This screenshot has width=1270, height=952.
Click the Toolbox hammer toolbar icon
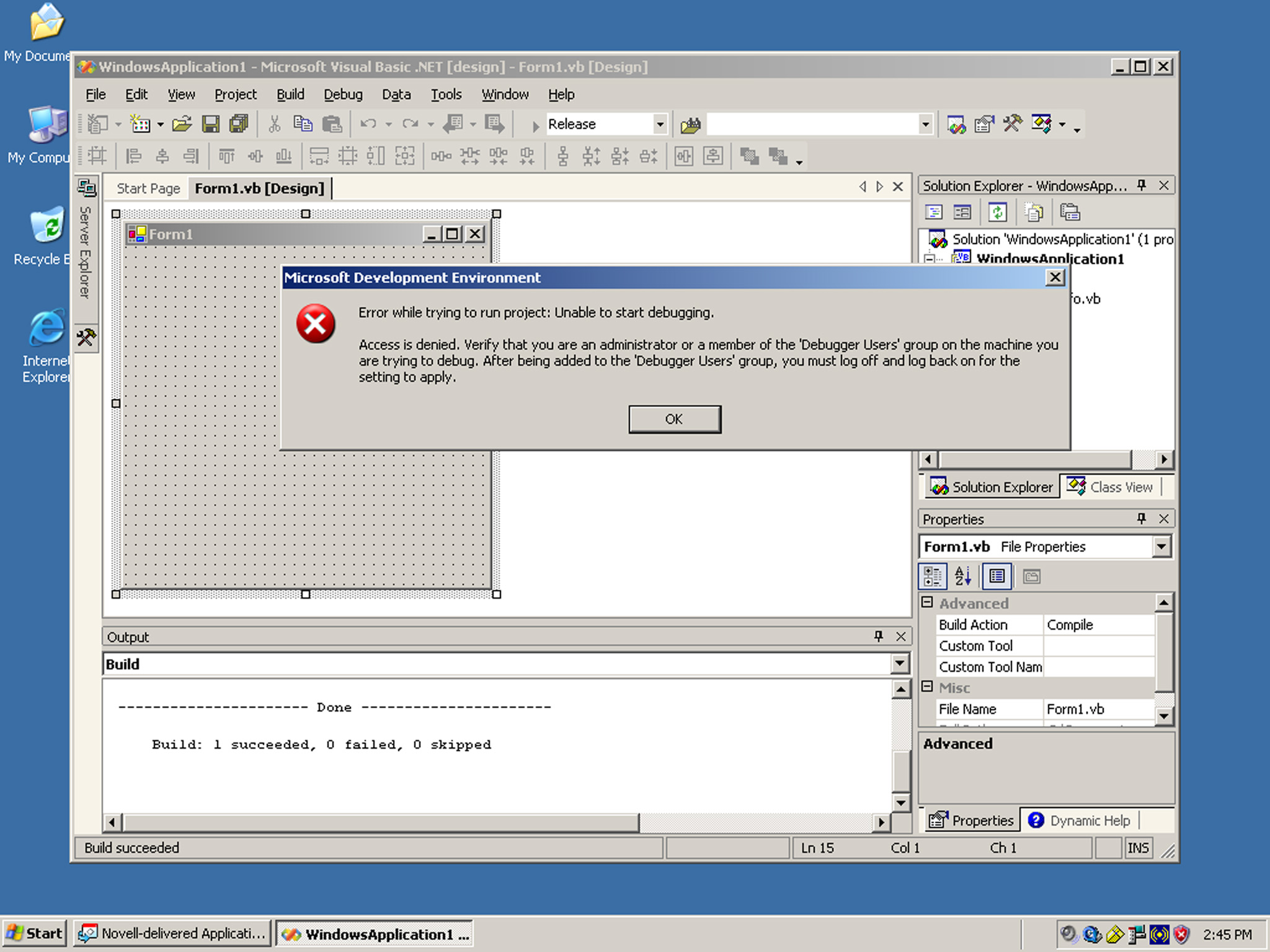(1013, 125)
